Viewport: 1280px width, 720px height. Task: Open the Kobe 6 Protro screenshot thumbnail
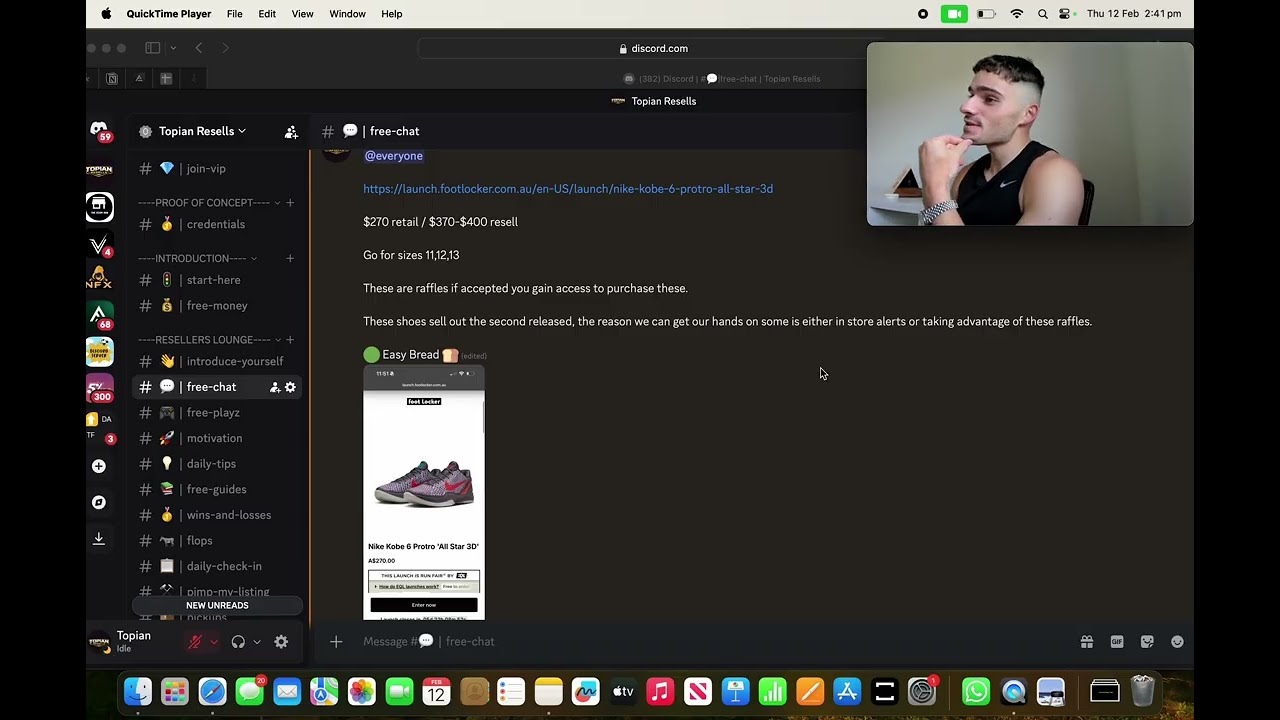[x=424, y=493]
